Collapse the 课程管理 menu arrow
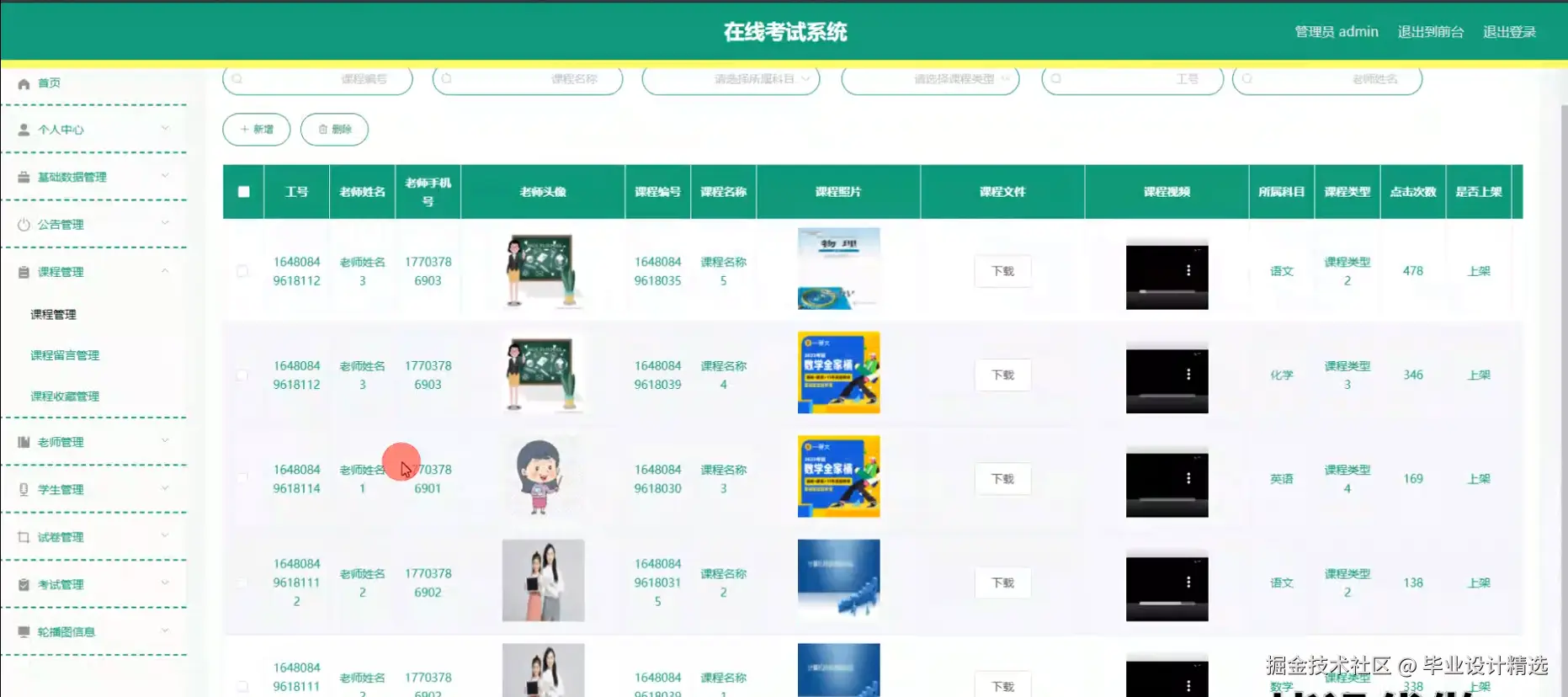 pos(165,271)
